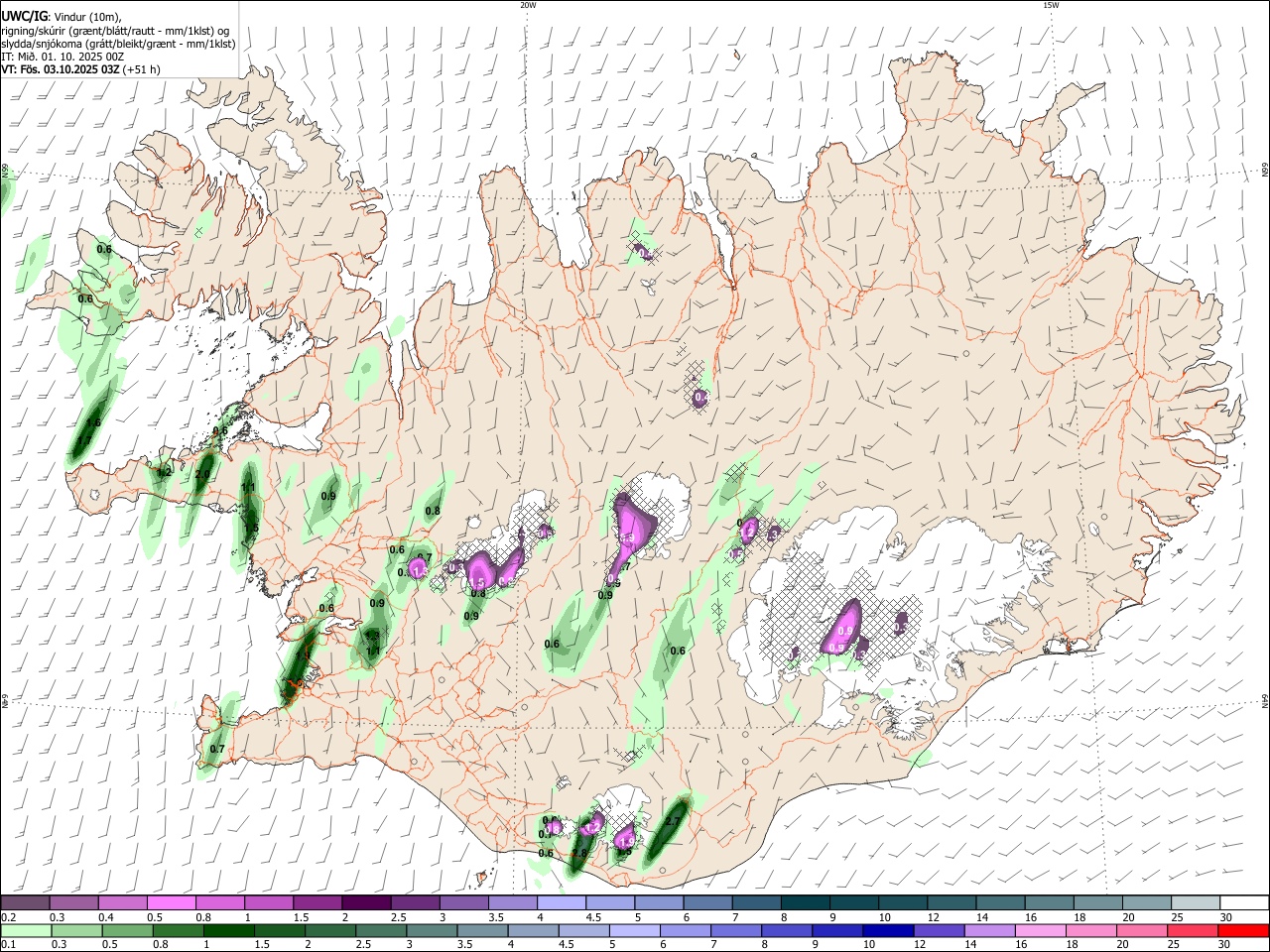Click the lower-row swatch starting at 2.5

coord(381,930)
